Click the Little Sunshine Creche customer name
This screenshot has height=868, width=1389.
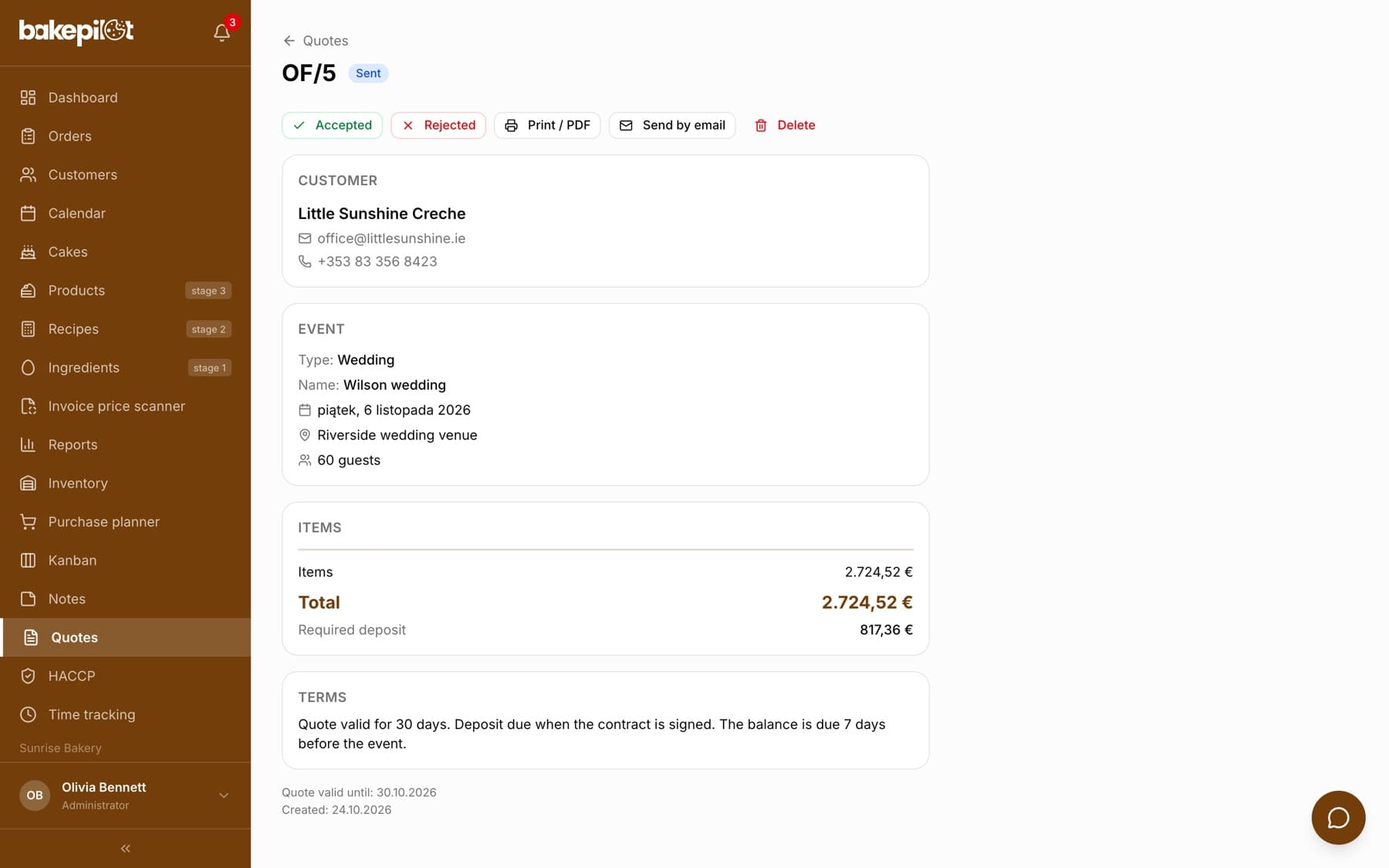[x=382, y=214]
